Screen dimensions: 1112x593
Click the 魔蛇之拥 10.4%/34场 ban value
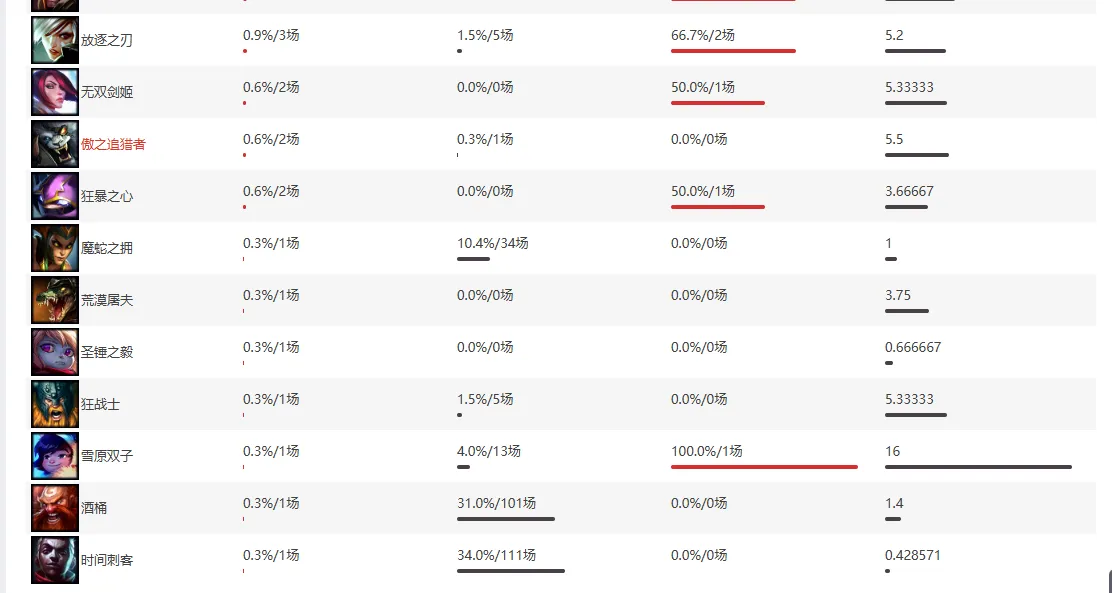493,243
